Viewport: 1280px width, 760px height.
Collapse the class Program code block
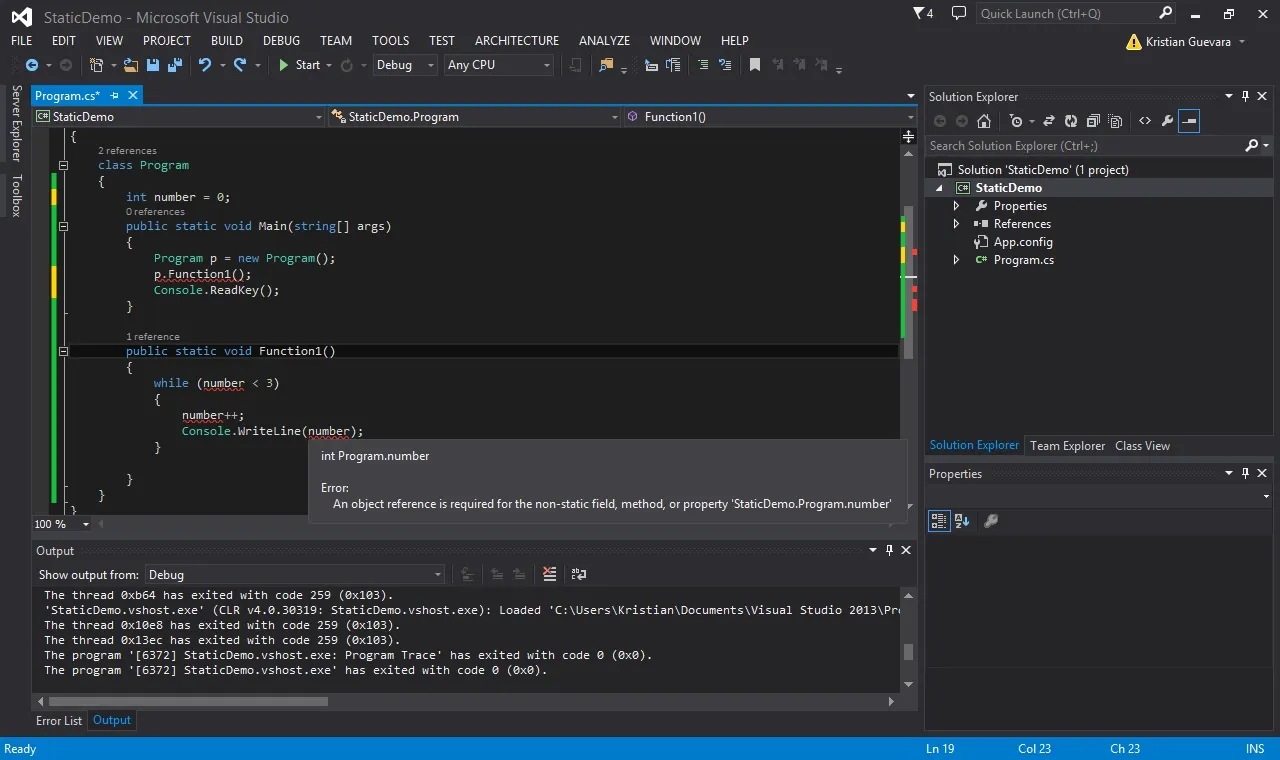pos(63,166)
